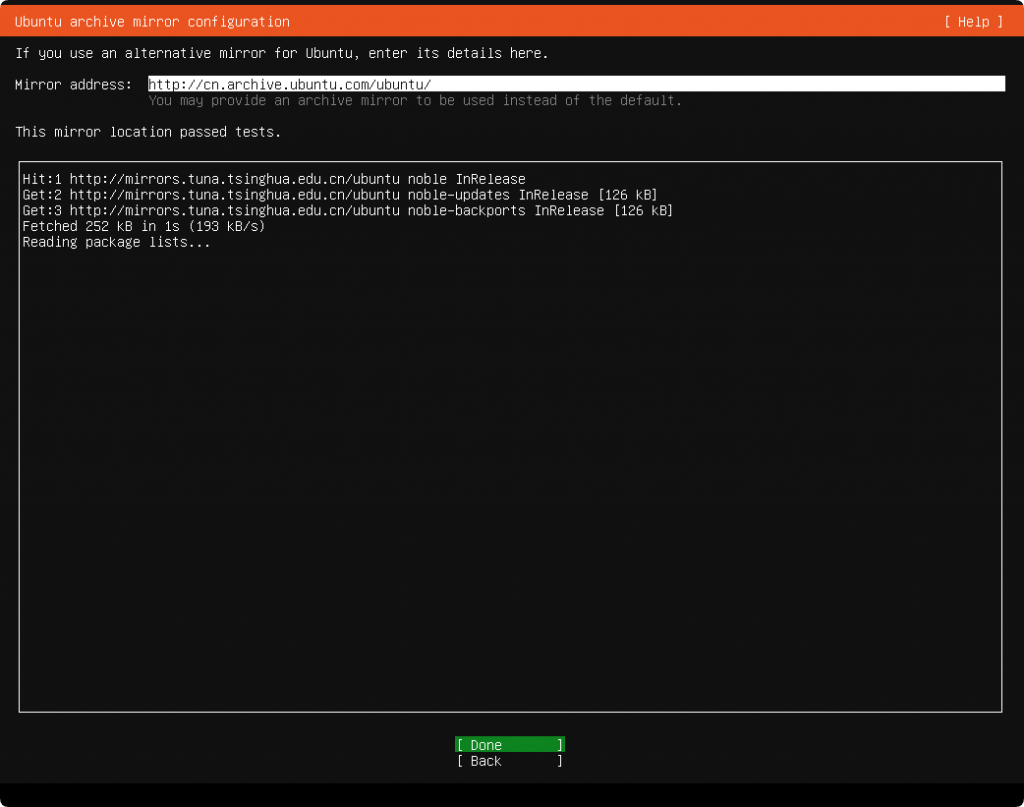Click 'This mirror location passed tests.' message
1024x807 pixels.
pos(148,132)
